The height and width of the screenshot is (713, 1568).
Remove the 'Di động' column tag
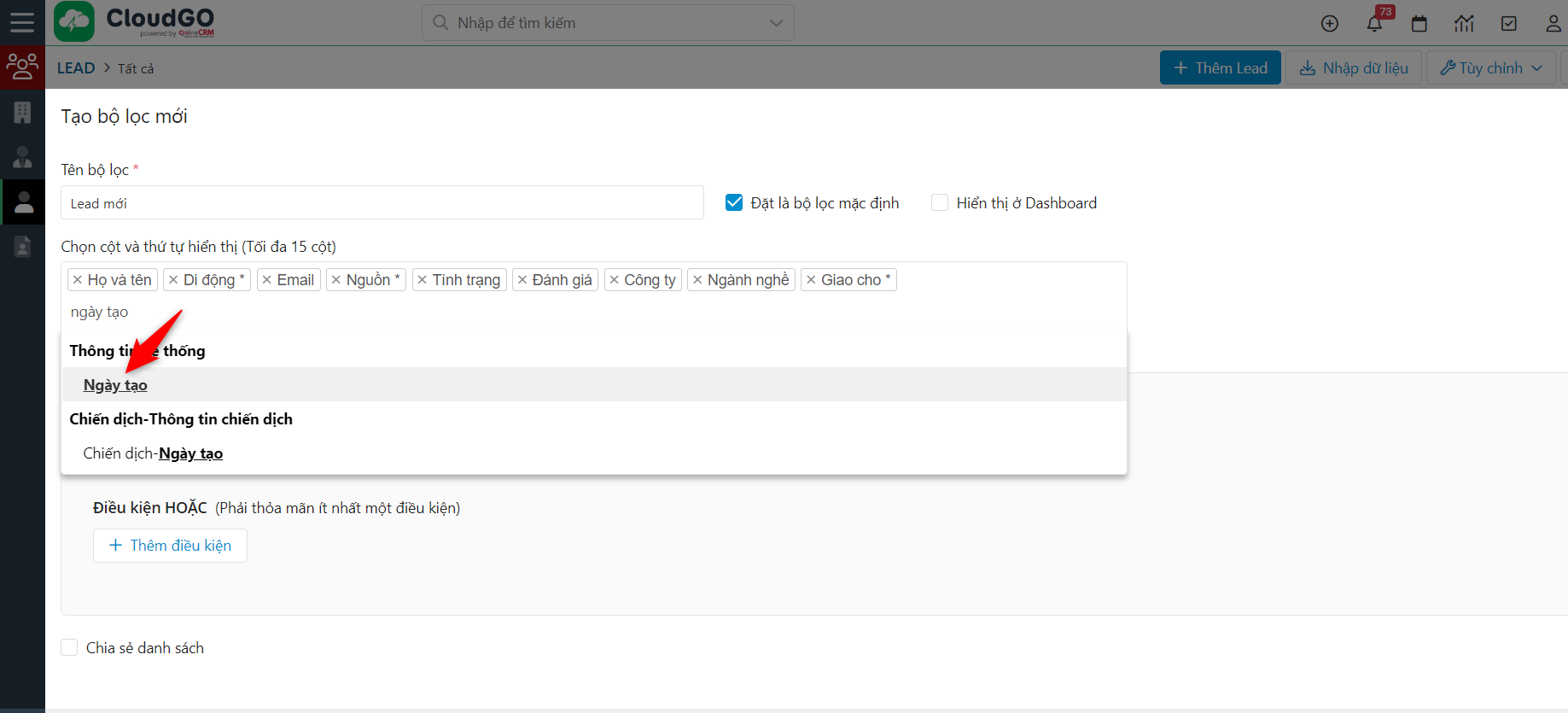click(173, 280)
